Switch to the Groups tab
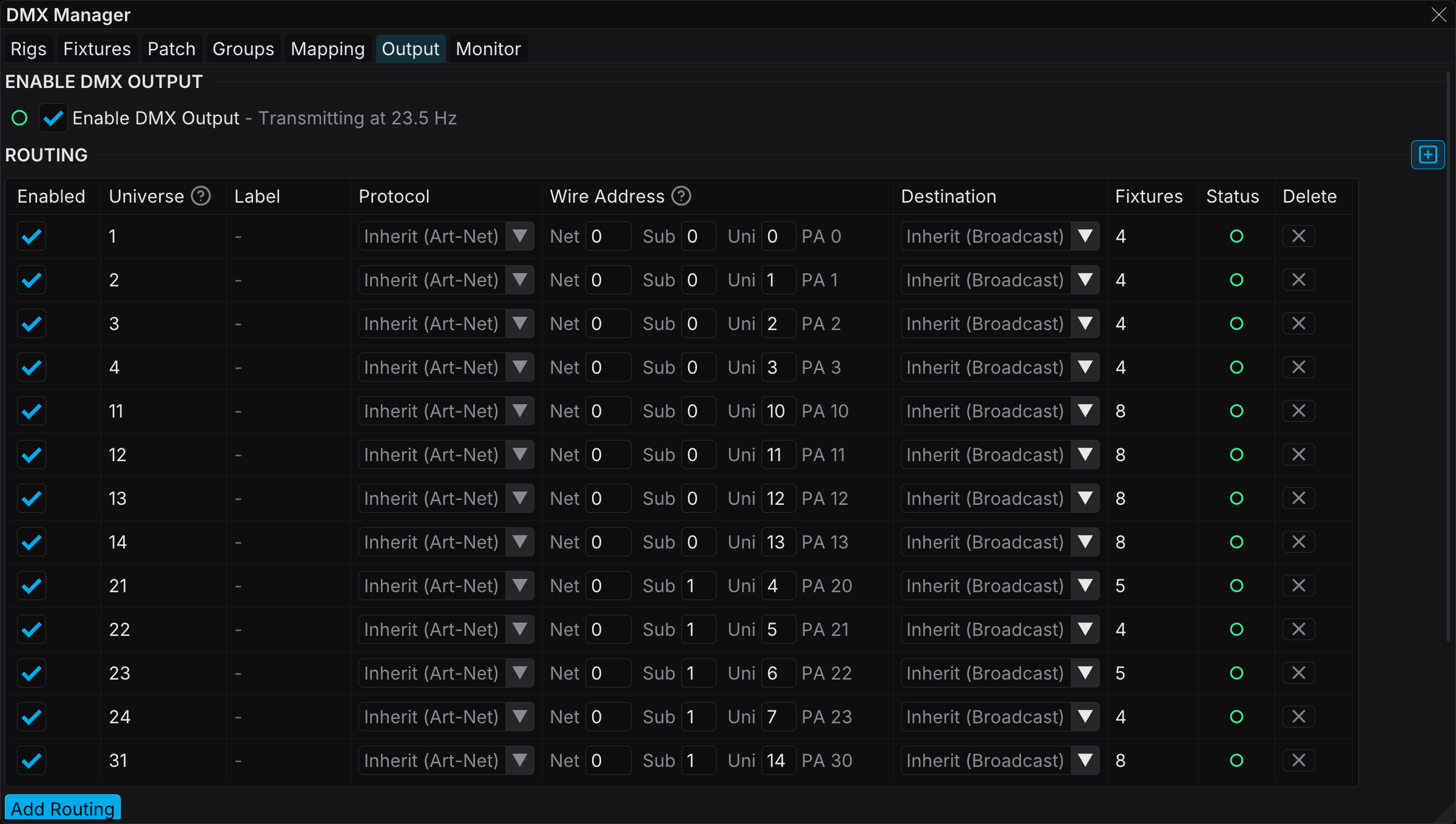 [243, 49]
